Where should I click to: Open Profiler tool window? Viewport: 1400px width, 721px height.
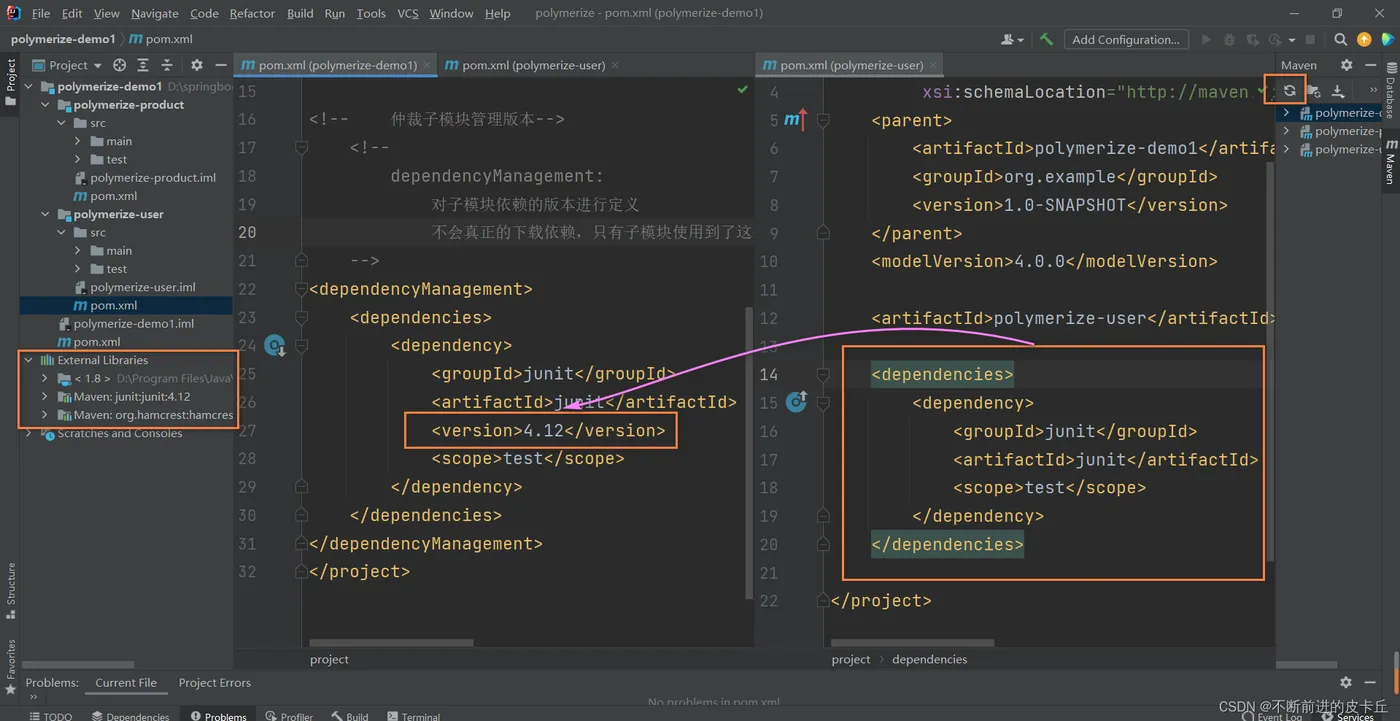tap(290, 716)
